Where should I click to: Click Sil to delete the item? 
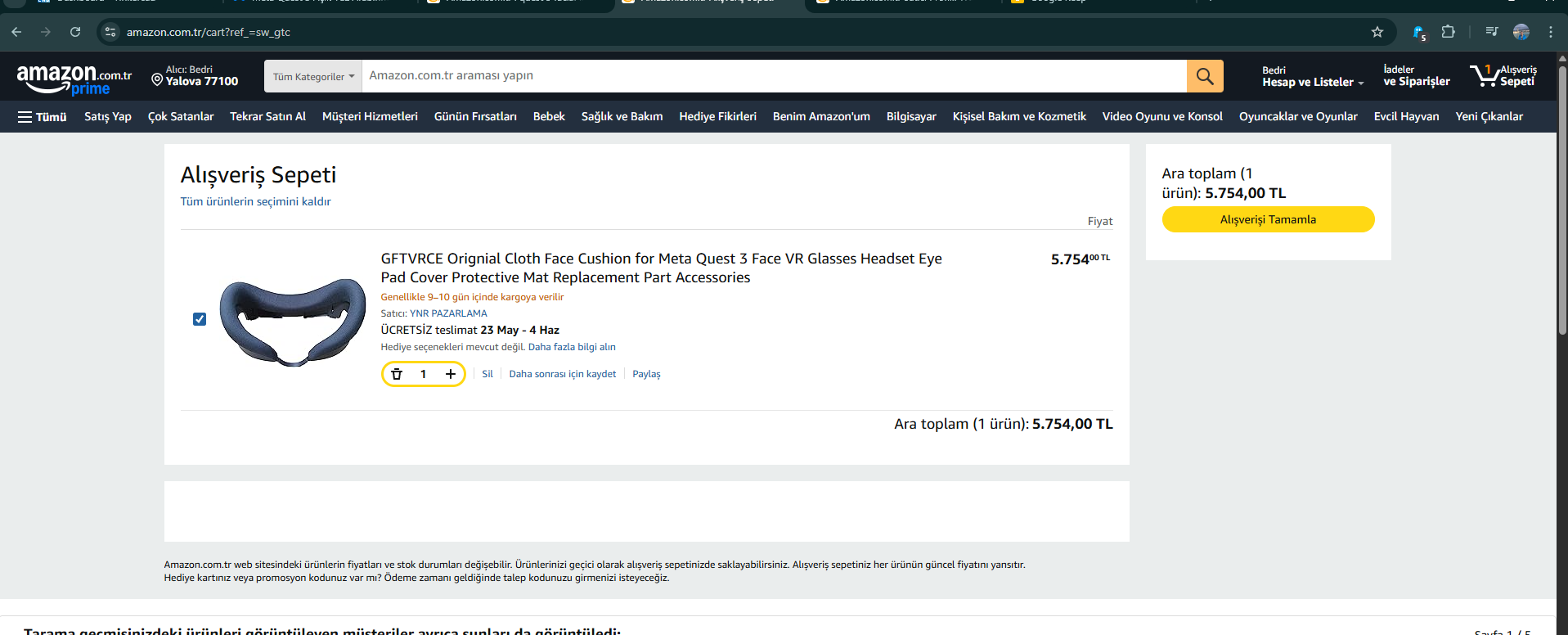click(x=487, y=374)
